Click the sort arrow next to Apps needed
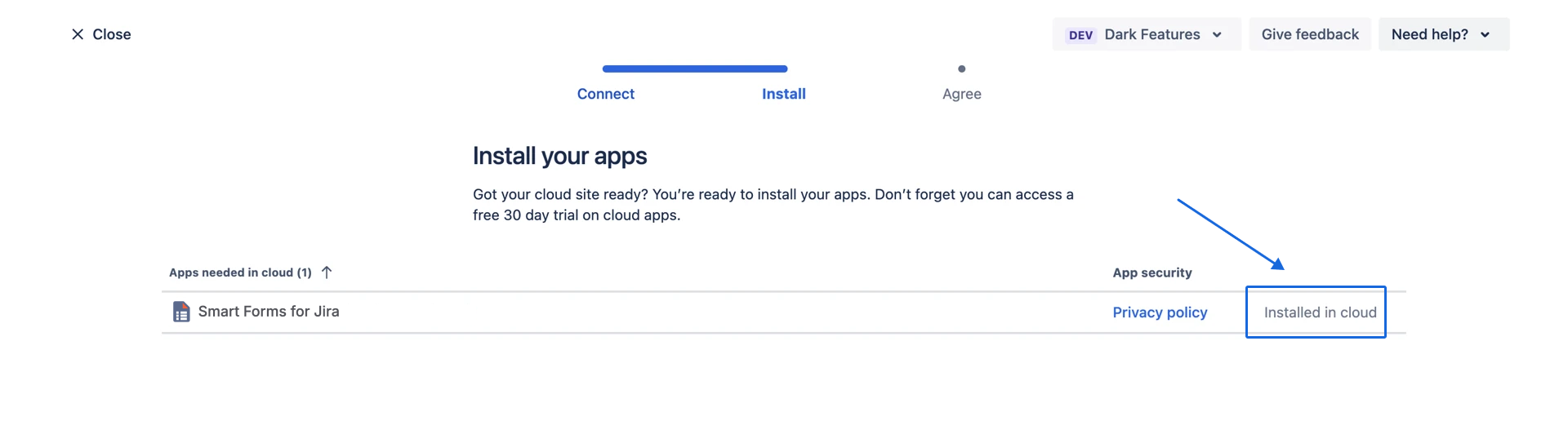The image size is (1568, 443). click(x=327, y=272)
